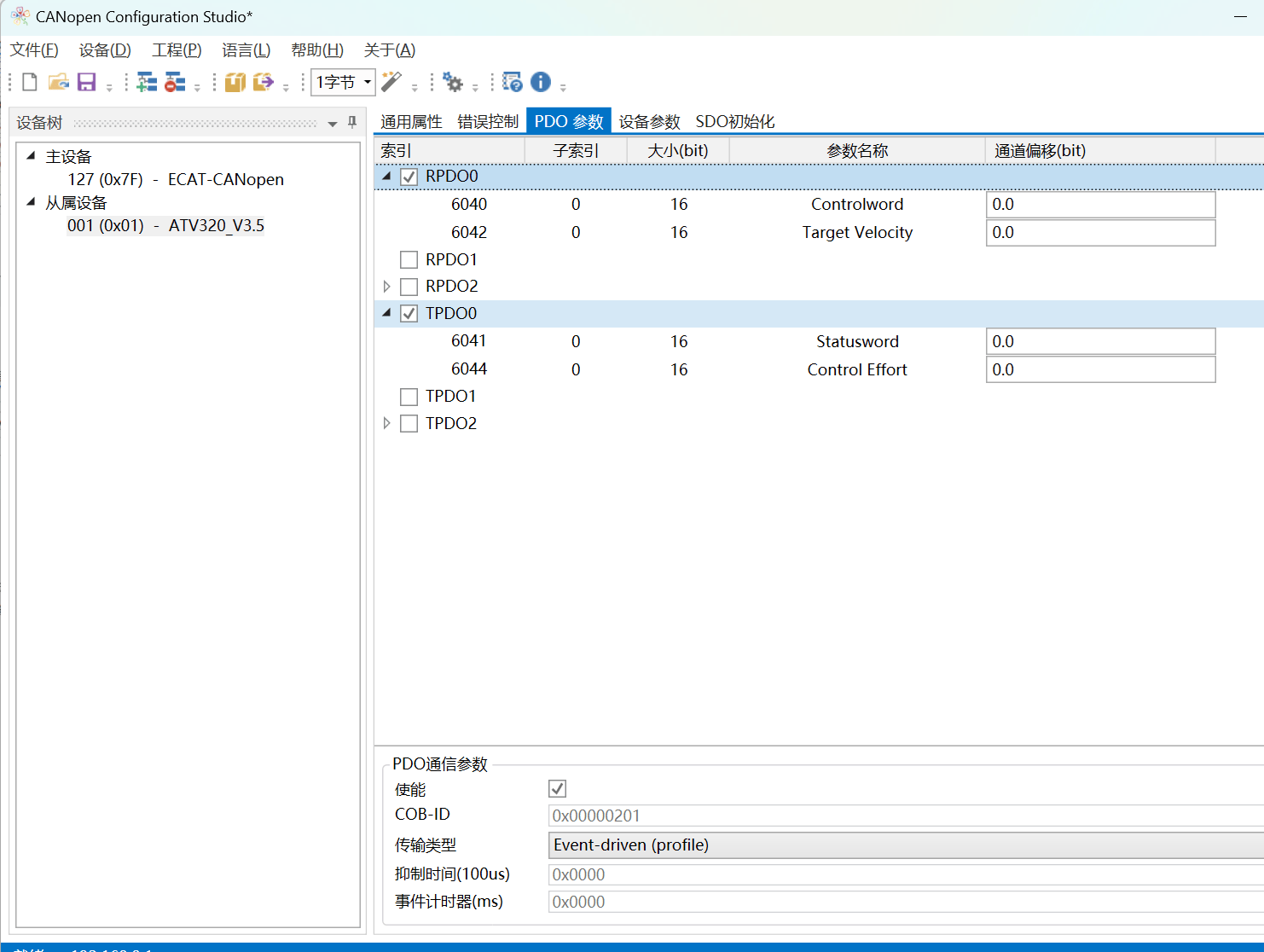Select slave device 001 (0x01) ATV320_V3.5
This screenshot has height=952, width=1264.
coord(165,226)
